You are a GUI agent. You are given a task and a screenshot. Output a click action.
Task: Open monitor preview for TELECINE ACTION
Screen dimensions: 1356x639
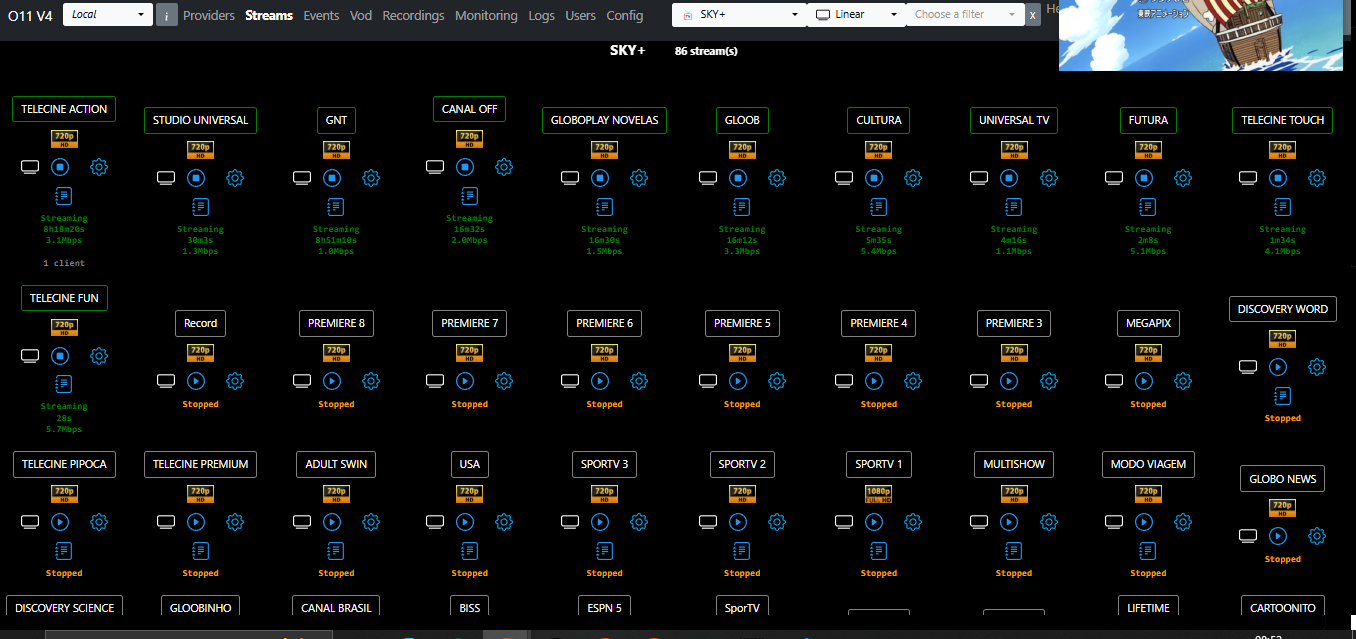point(30,167)
